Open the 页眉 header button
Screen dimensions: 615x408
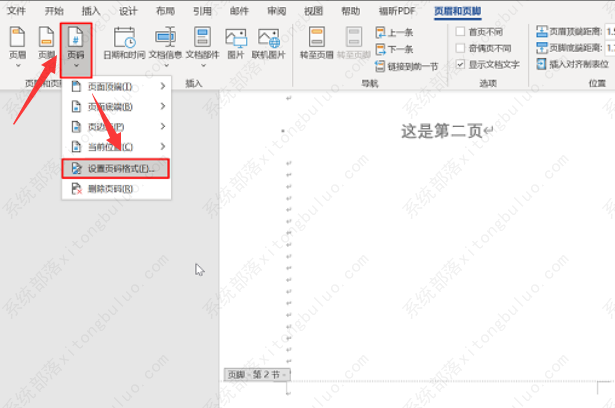coord(17,45)
